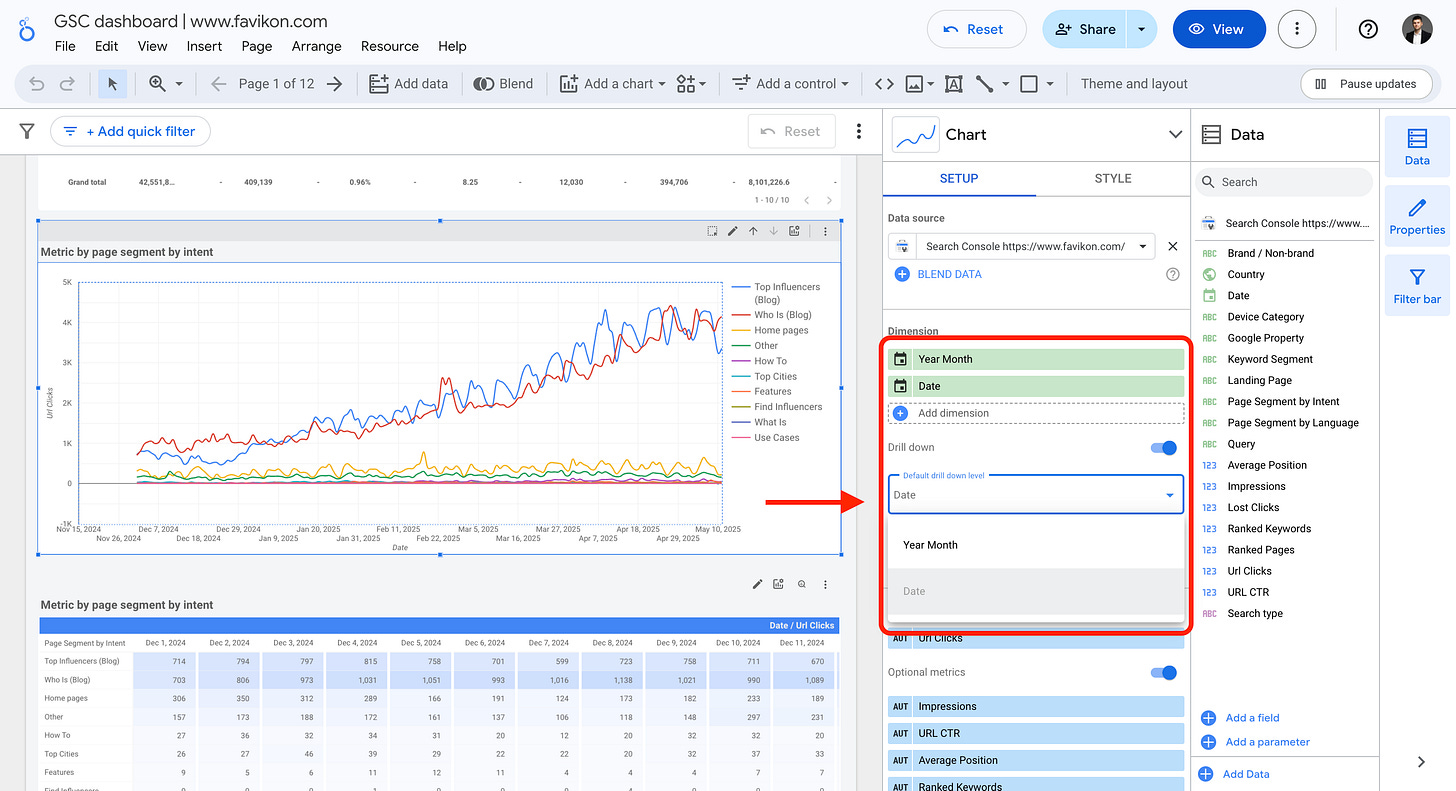Go to the previous page arrow

click(x=219, y=84)
